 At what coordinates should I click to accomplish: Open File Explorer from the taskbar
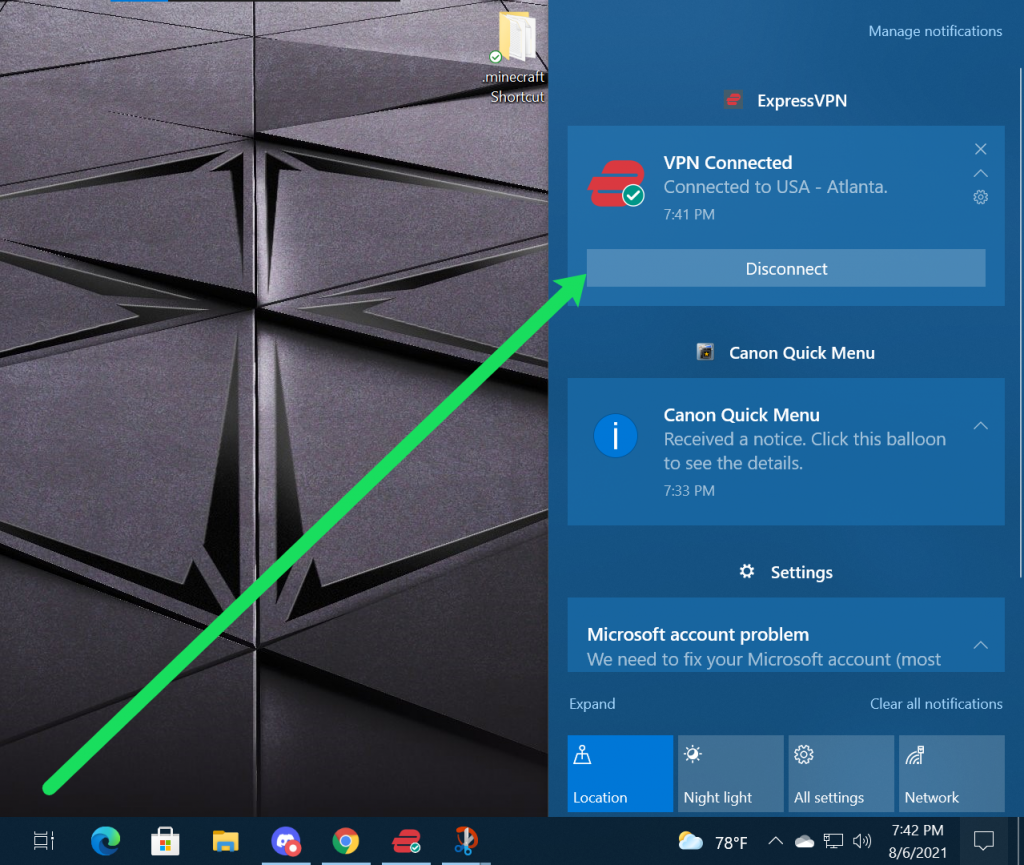click(x=225, y=841)
